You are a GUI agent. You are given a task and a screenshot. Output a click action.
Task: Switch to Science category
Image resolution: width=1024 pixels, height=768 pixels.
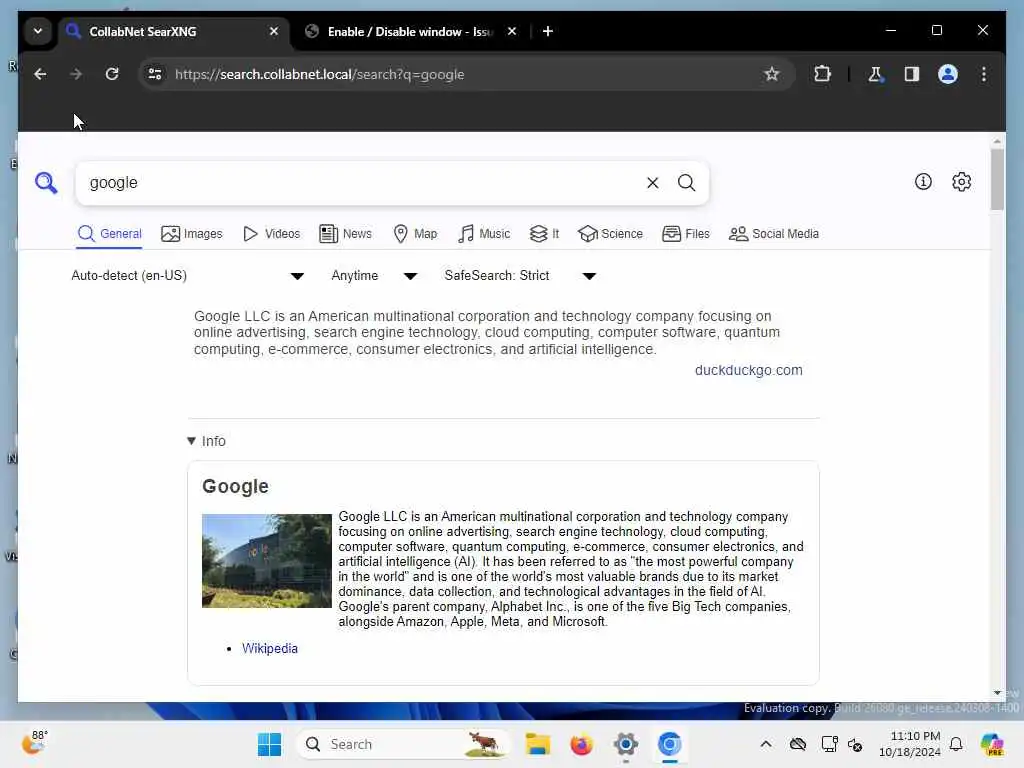(610, 234)
